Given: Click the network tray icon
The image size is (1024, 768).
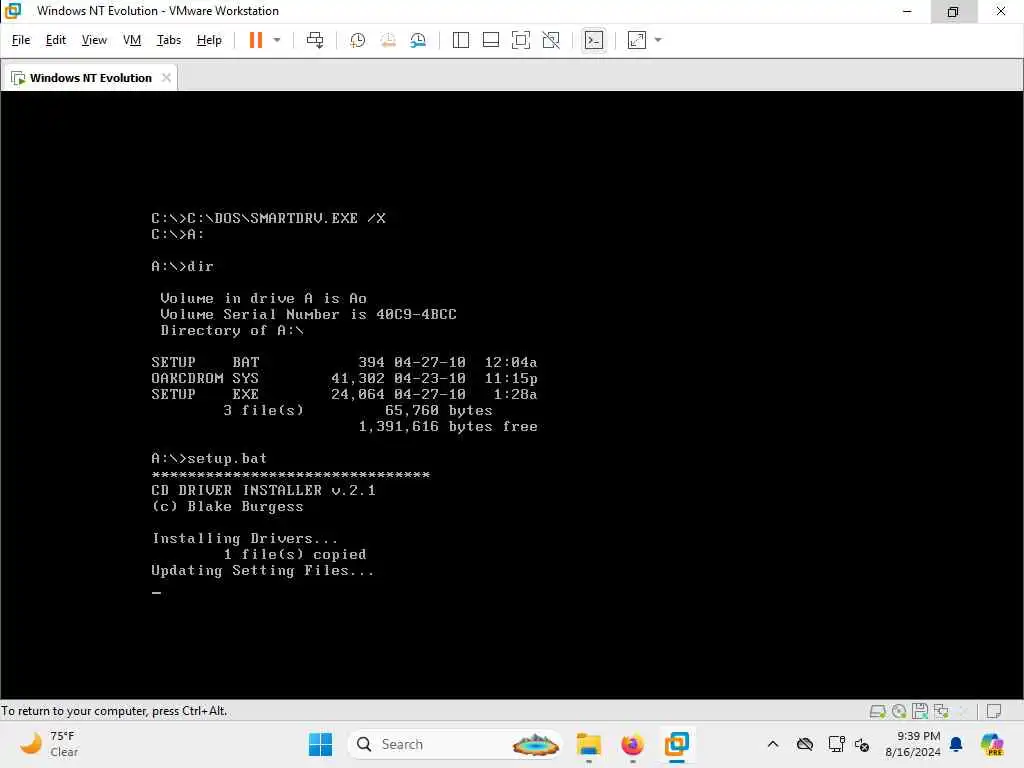Looking at the screenshot, I should coord(836,744).
